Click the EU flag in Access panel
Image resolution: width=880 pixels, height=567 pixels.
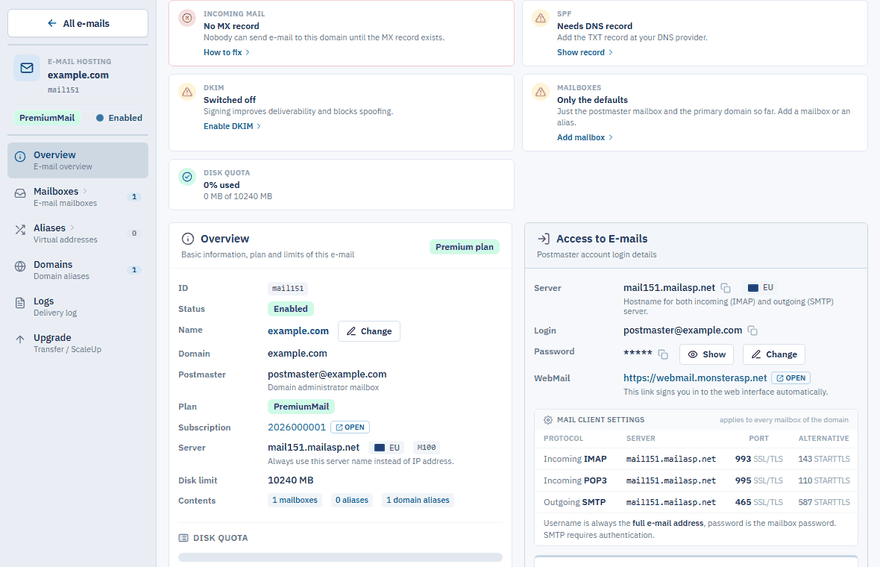753,288
